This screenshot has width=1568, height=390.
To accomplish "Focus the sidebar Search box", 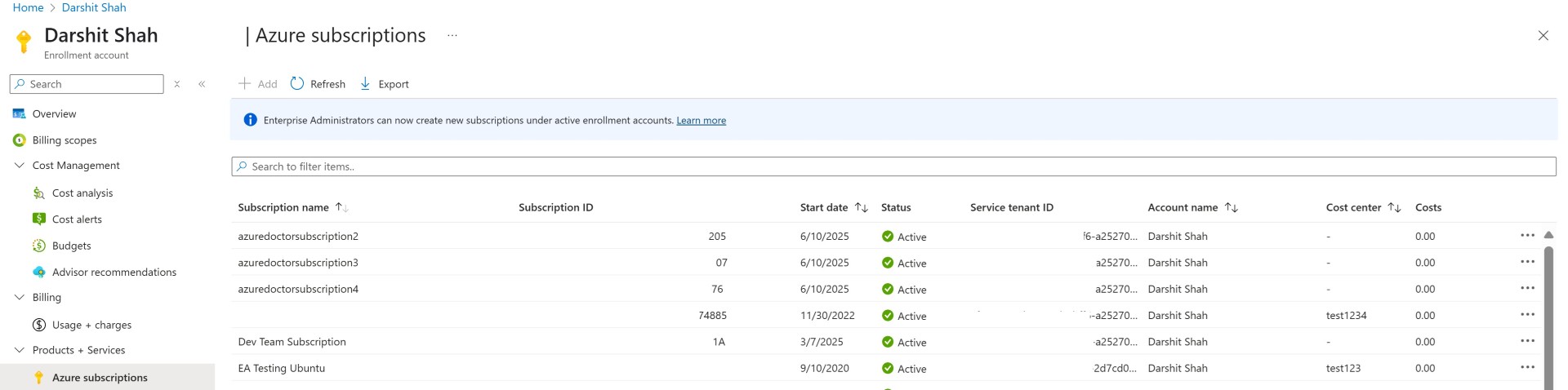I will click(x=87, y=84).
